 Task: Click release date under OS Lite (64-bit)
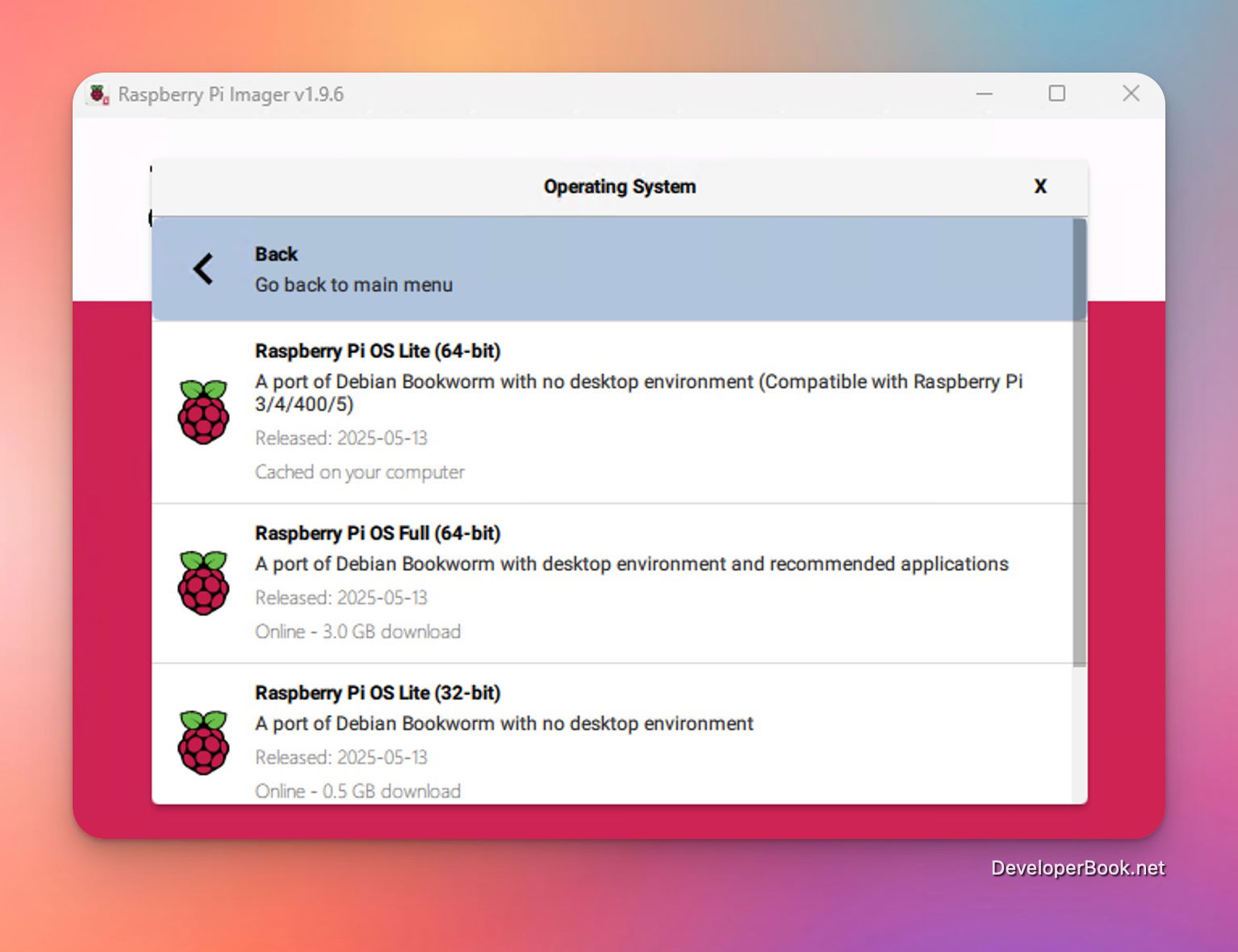(x=341, y=438)
